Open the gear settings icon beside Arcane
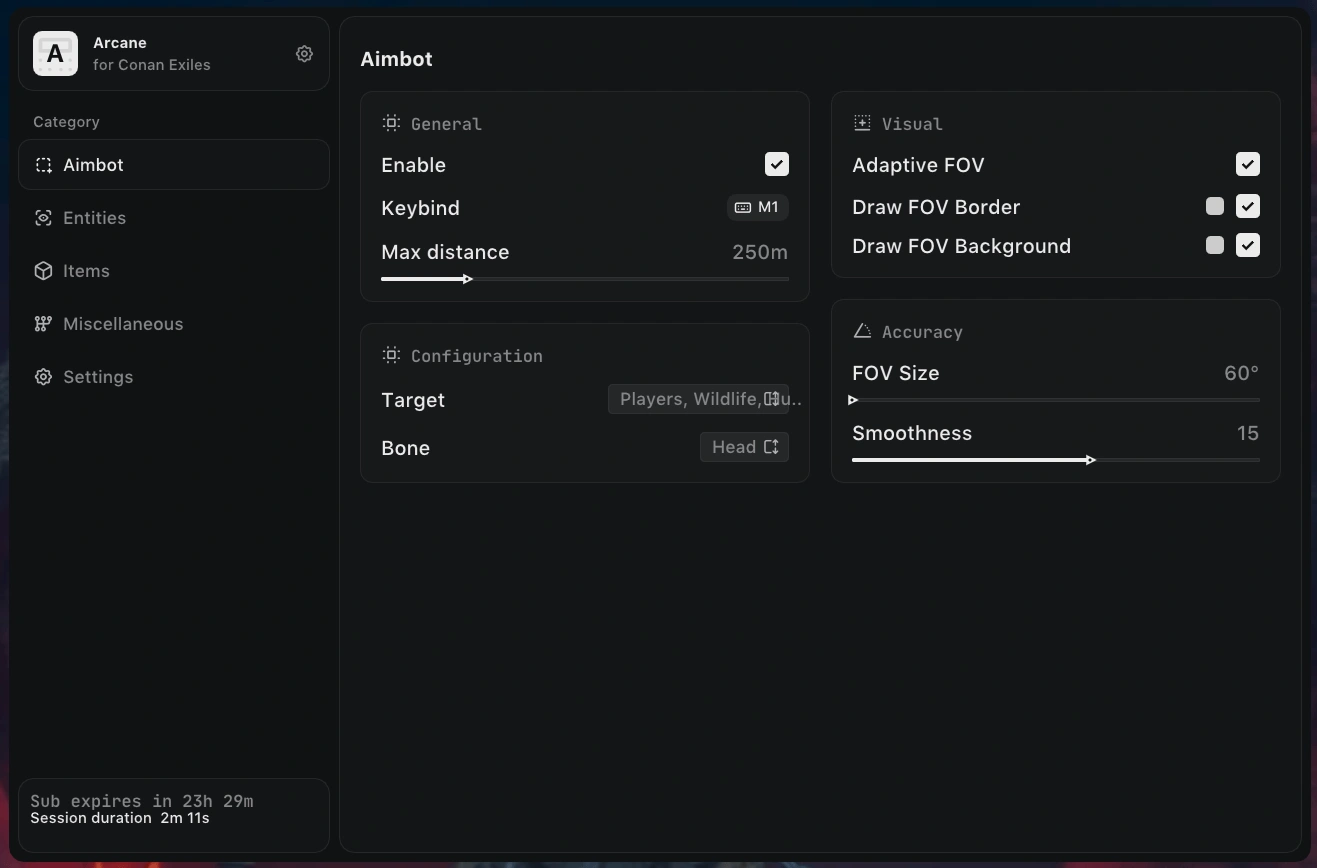 click(304, 54)
